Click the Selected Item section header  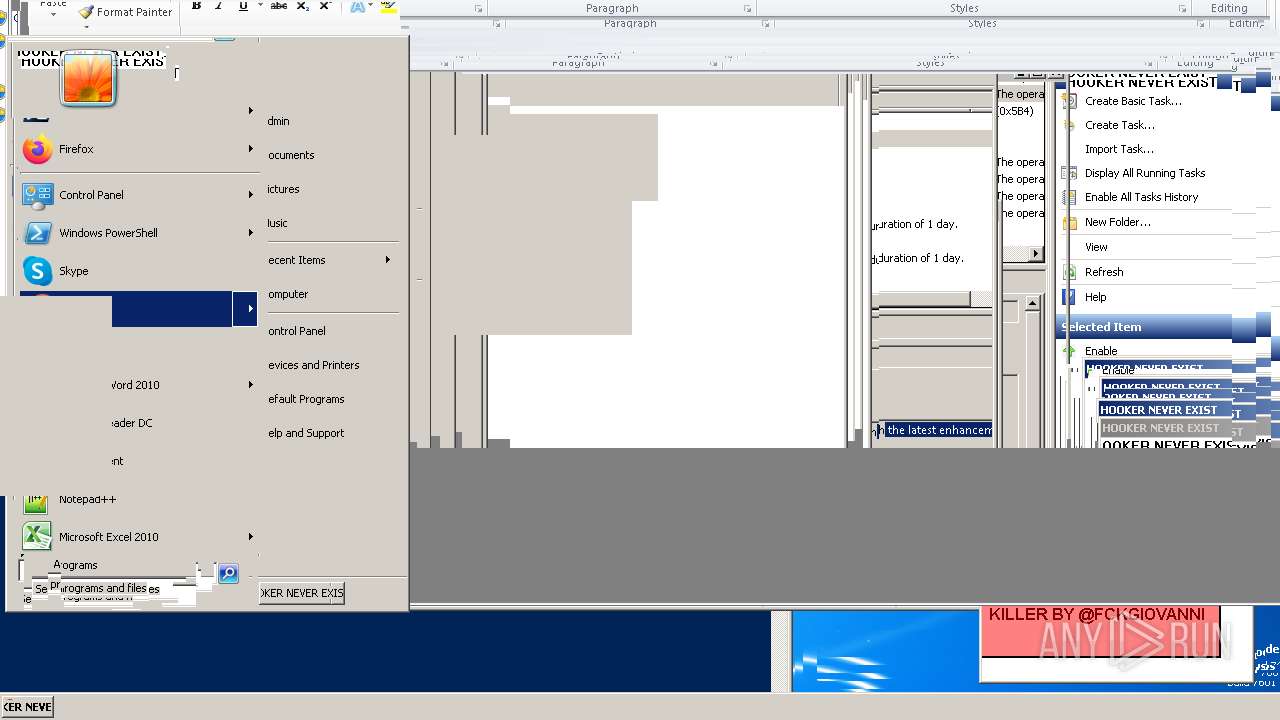point(1144,327)
